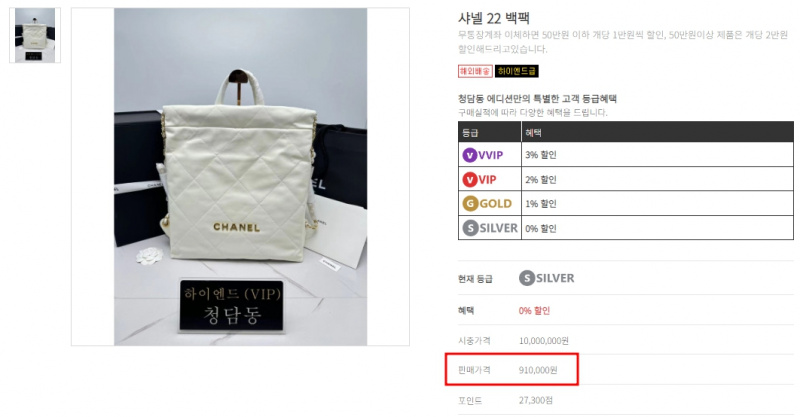Viewport: 800px width, 417px height.
Task: Click the 1% 할인 benefit cell
Action: click(657, 204)
